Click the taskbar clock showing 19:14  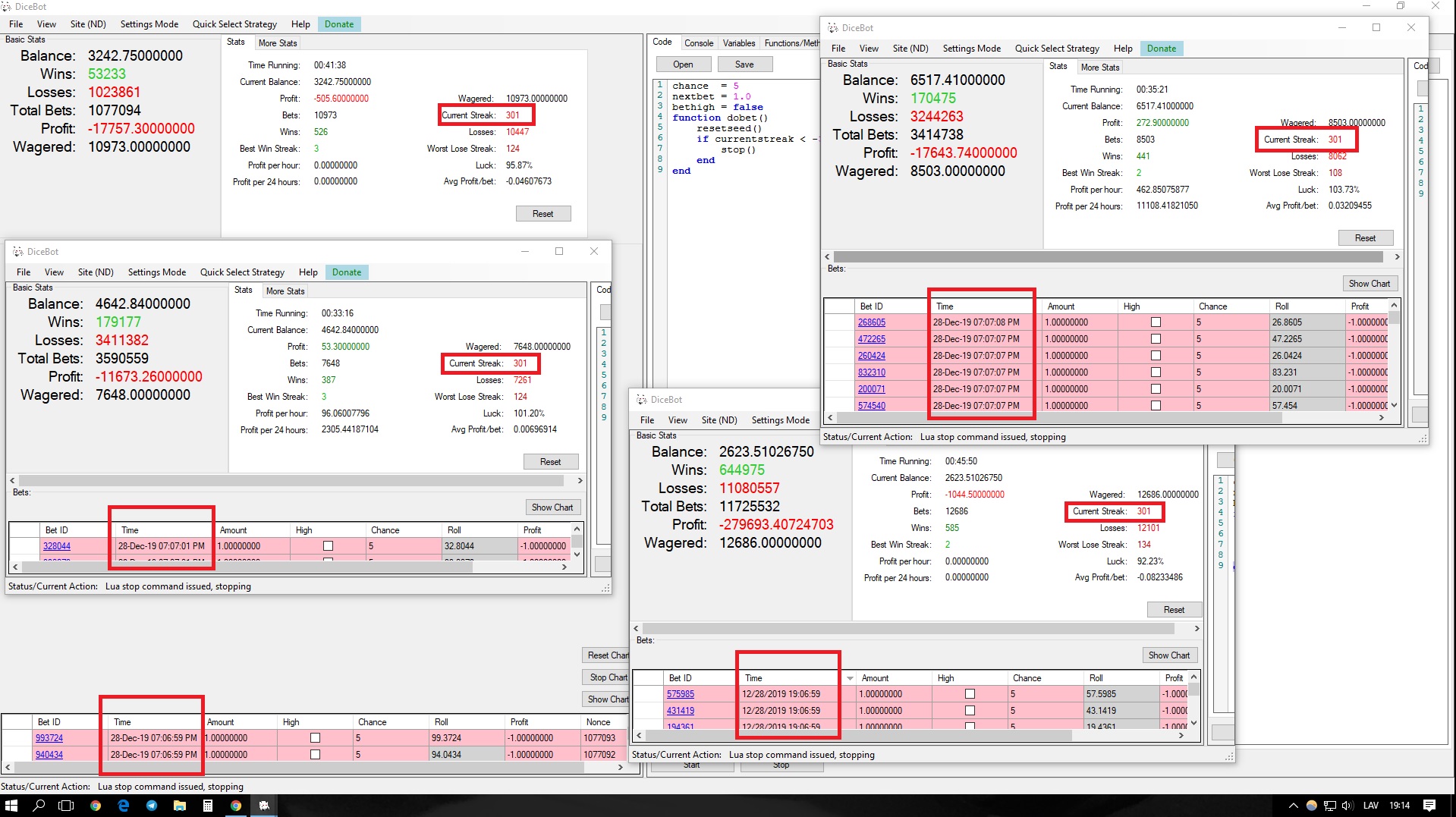[x=1400, y=806]
